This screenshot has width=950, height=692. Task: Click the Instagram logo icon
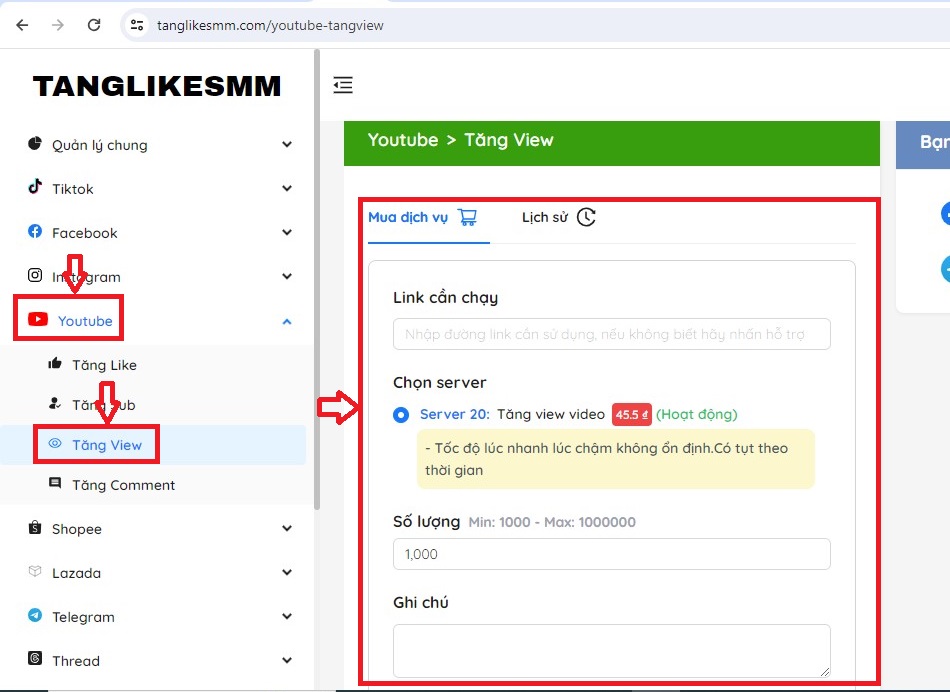tap(35, 275)
